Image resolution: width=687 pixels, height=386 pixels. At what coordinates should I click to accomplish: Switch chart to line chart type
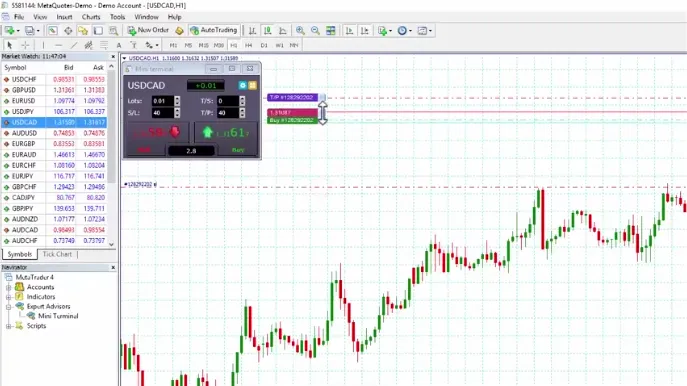283,31
